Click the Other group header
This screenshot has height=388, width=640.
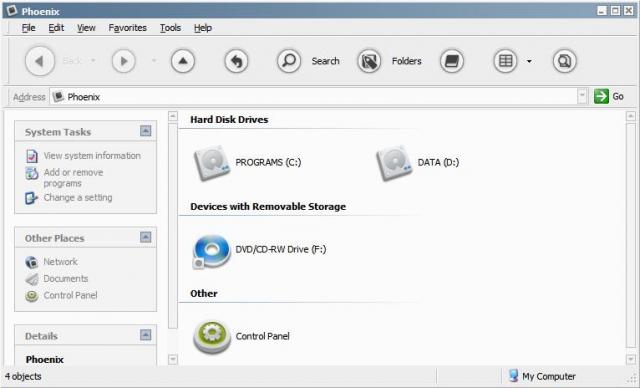(204, 293)
